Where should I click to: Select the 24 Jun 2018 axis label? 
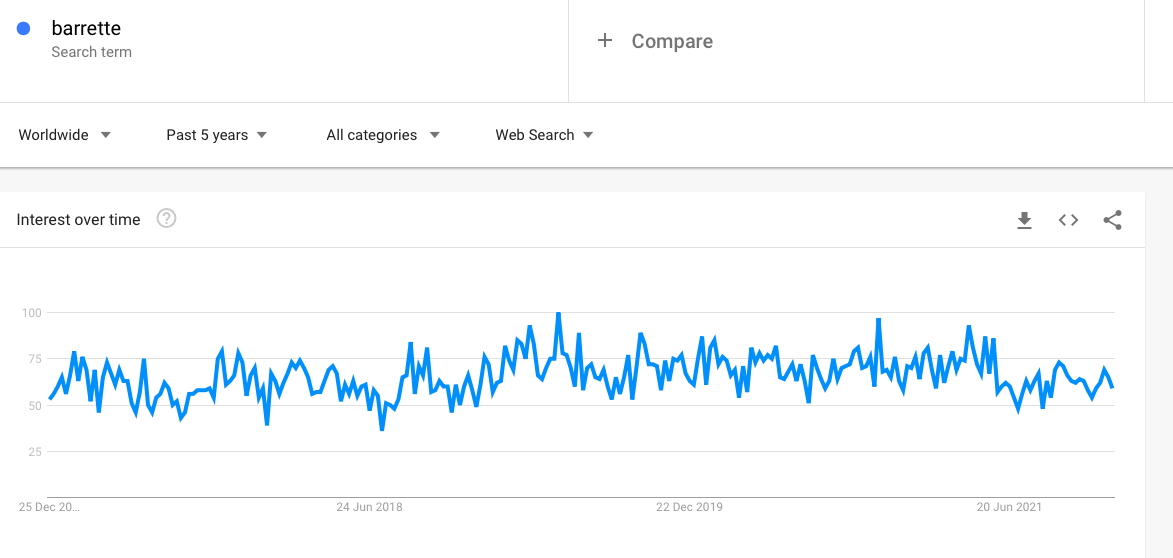point(369,507)
